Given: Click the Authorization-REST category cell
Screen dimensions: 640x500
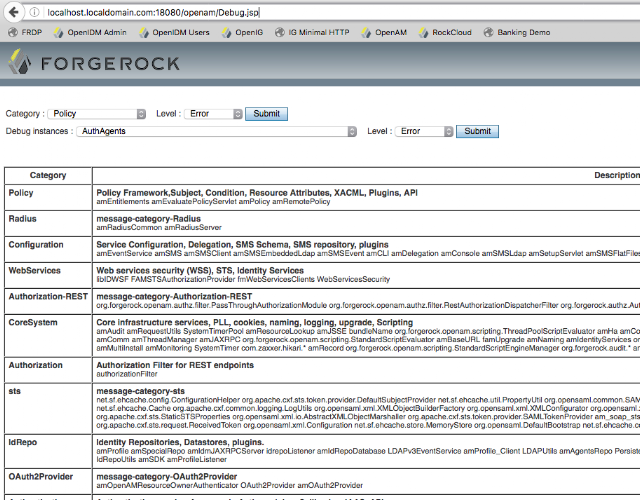Looking at the screenshot, I should point(48,301).
